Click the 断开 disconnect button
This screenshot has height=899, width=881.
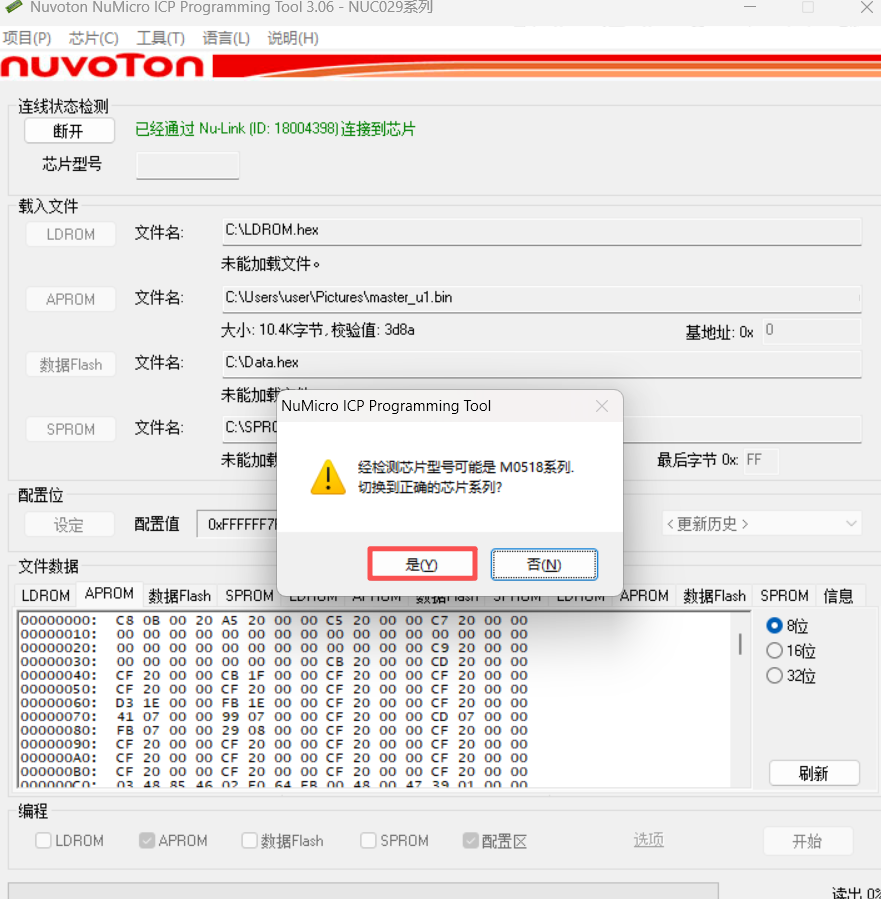pyautogui.click(x=69, y=131)
